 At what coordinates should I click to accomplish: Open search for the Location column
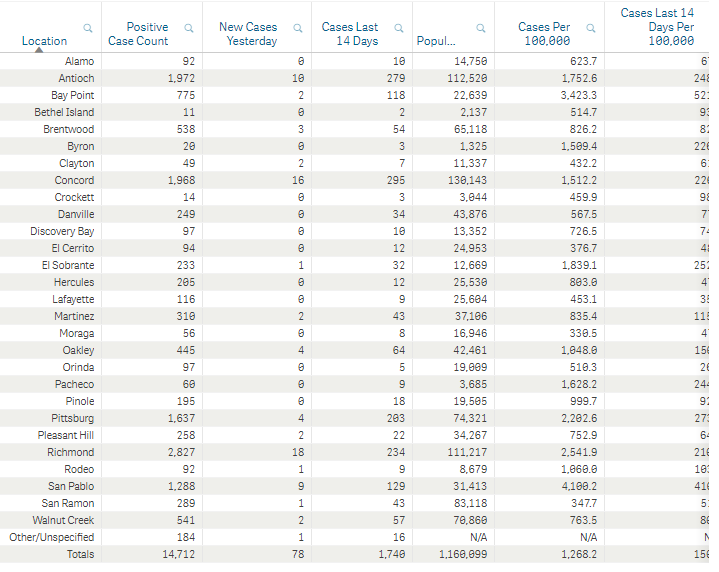click(88, 28)
